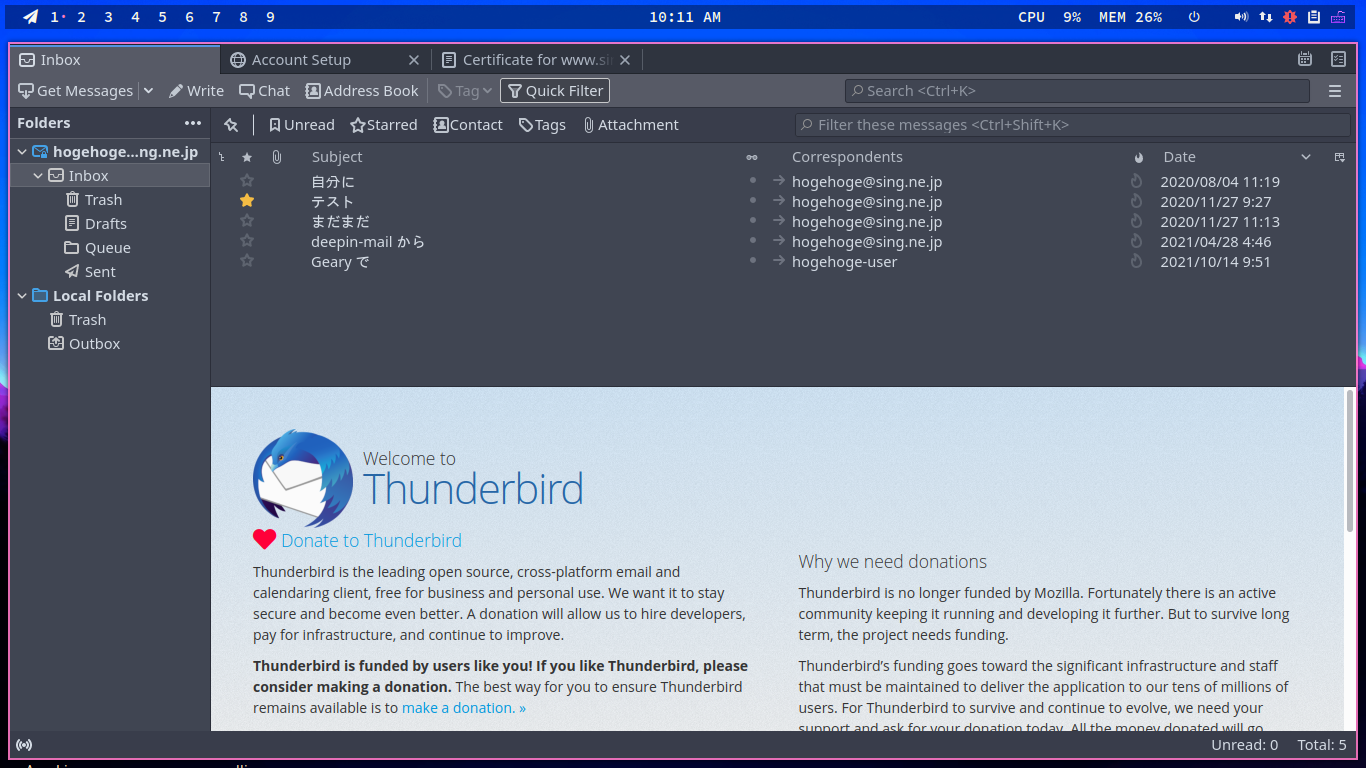Star the message まだまだ
The width and height of the screenshot is (1366, 768).
pos(247,221)
